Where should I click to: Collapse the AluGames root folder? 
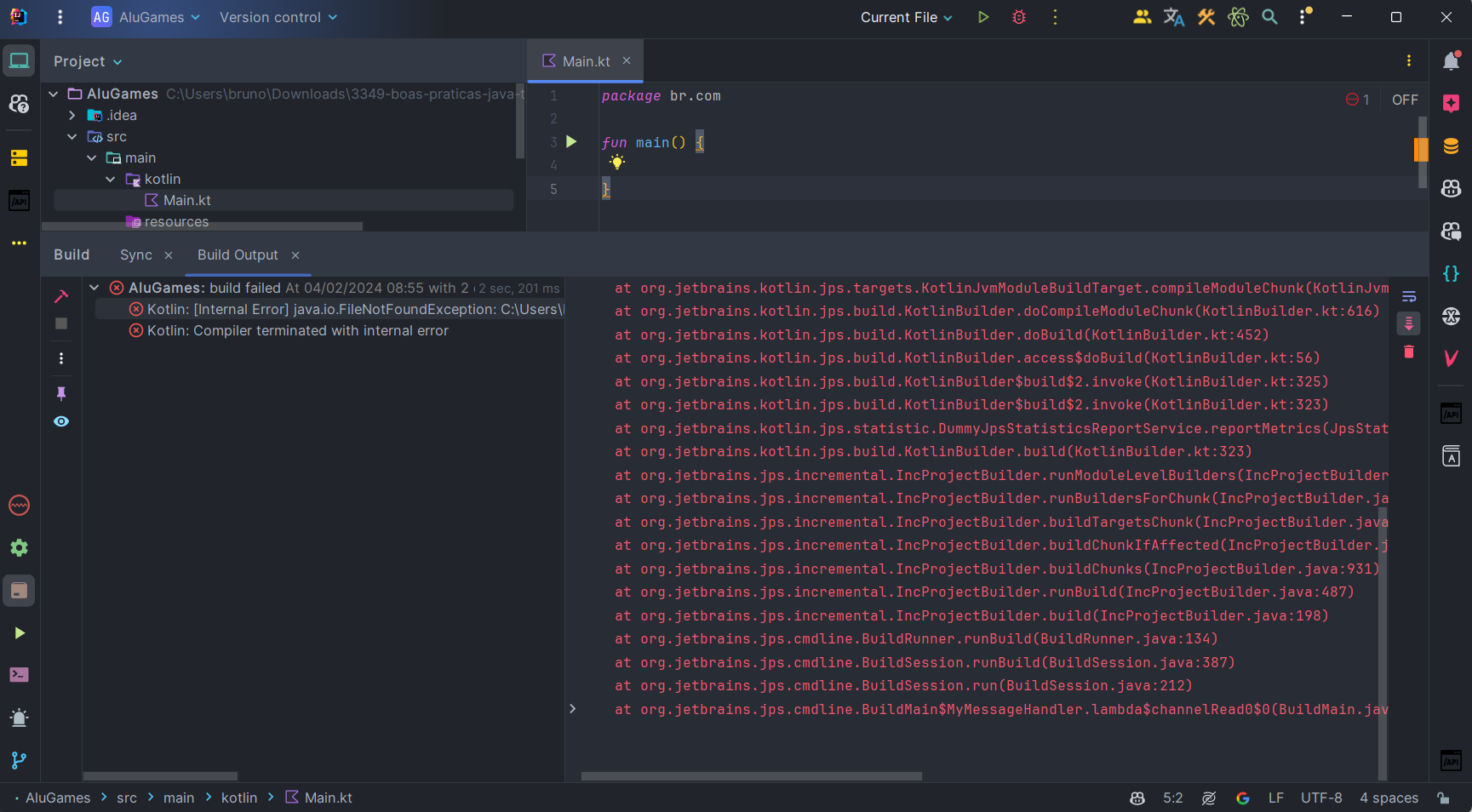pyautogui.click(x=54, y=94)
